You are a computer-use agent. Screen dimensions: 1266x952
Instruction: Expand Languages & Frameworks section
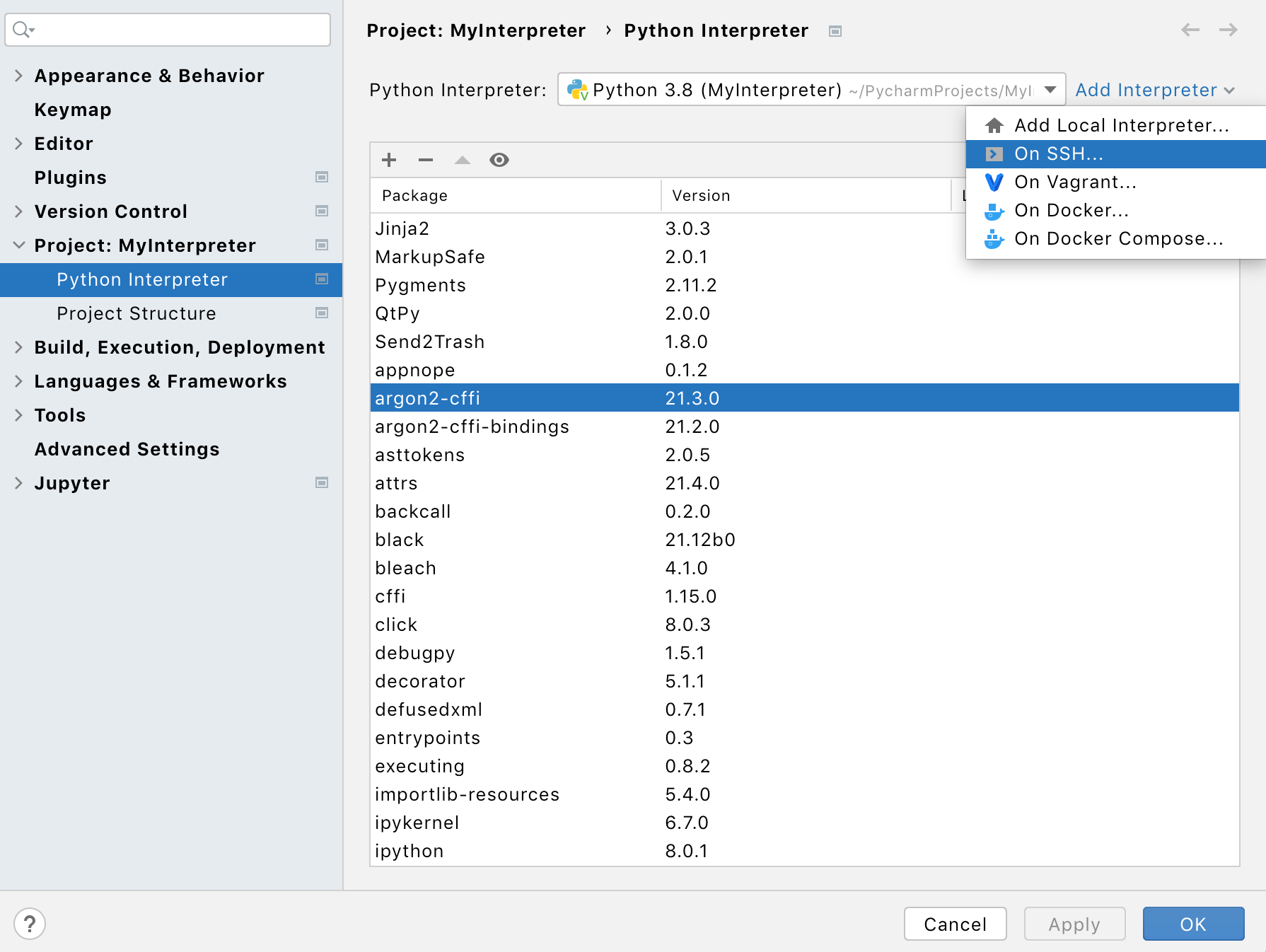click(18, 381)
